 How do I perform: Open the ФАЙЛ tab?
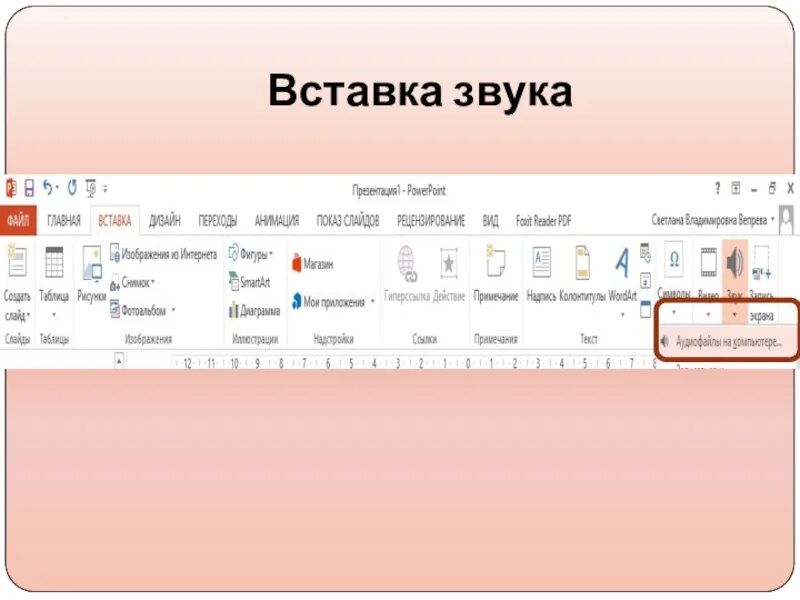tap(18, 221)
